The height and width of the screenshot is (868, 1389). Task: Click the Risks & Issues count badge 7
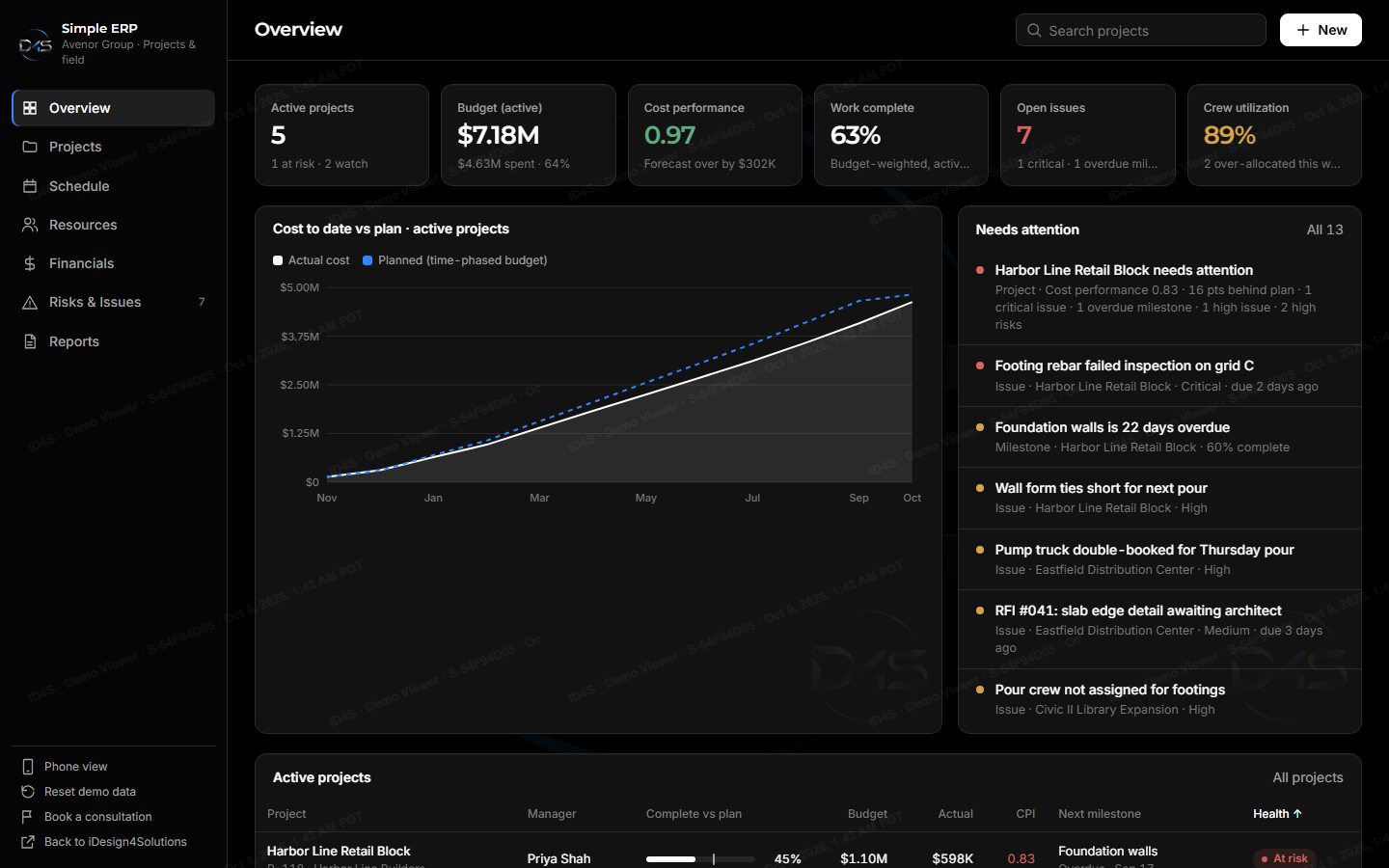(x=202, y=302)
